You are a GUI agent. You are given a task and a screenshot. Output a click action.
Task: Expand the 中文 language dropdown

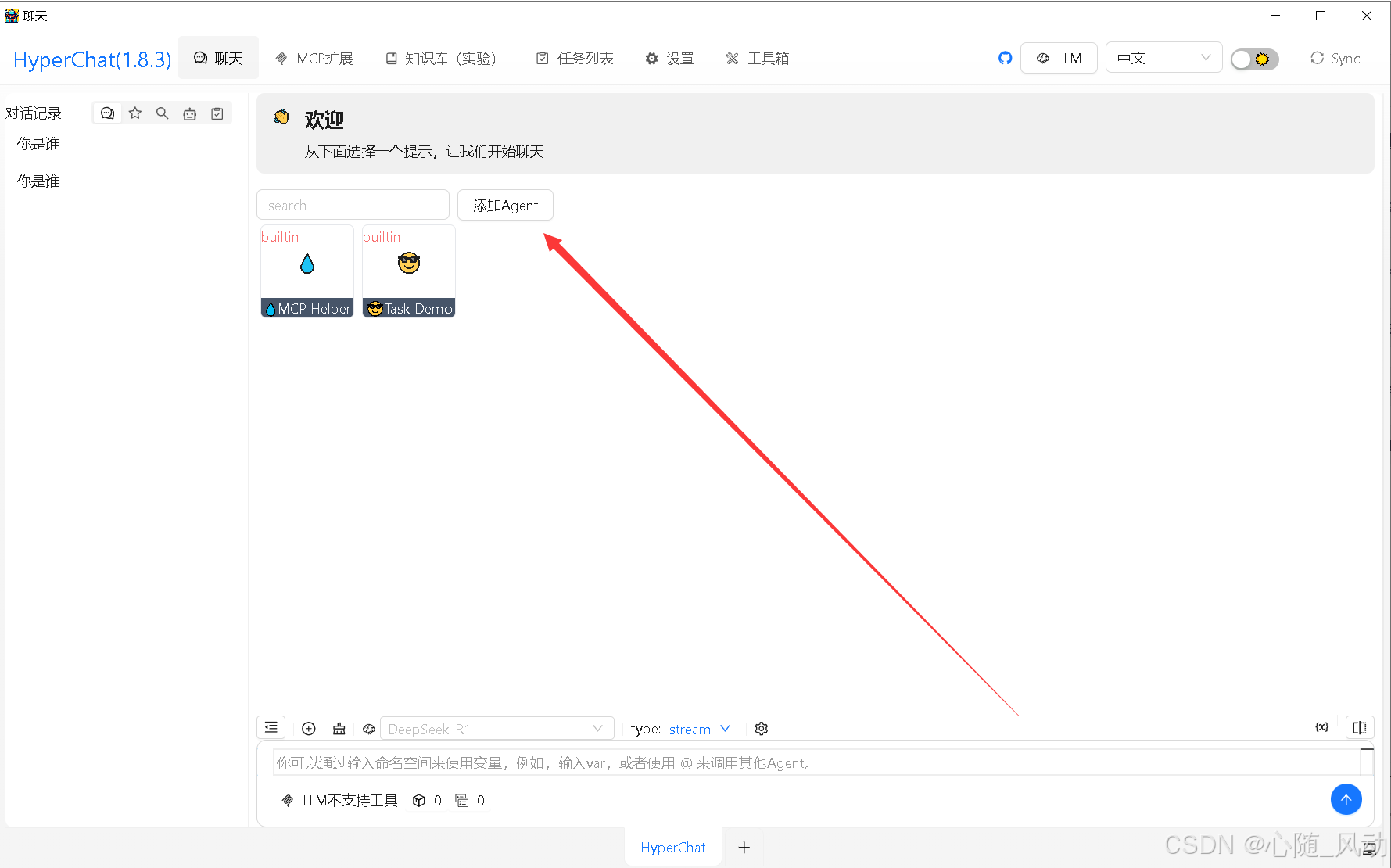(1163, 58)
